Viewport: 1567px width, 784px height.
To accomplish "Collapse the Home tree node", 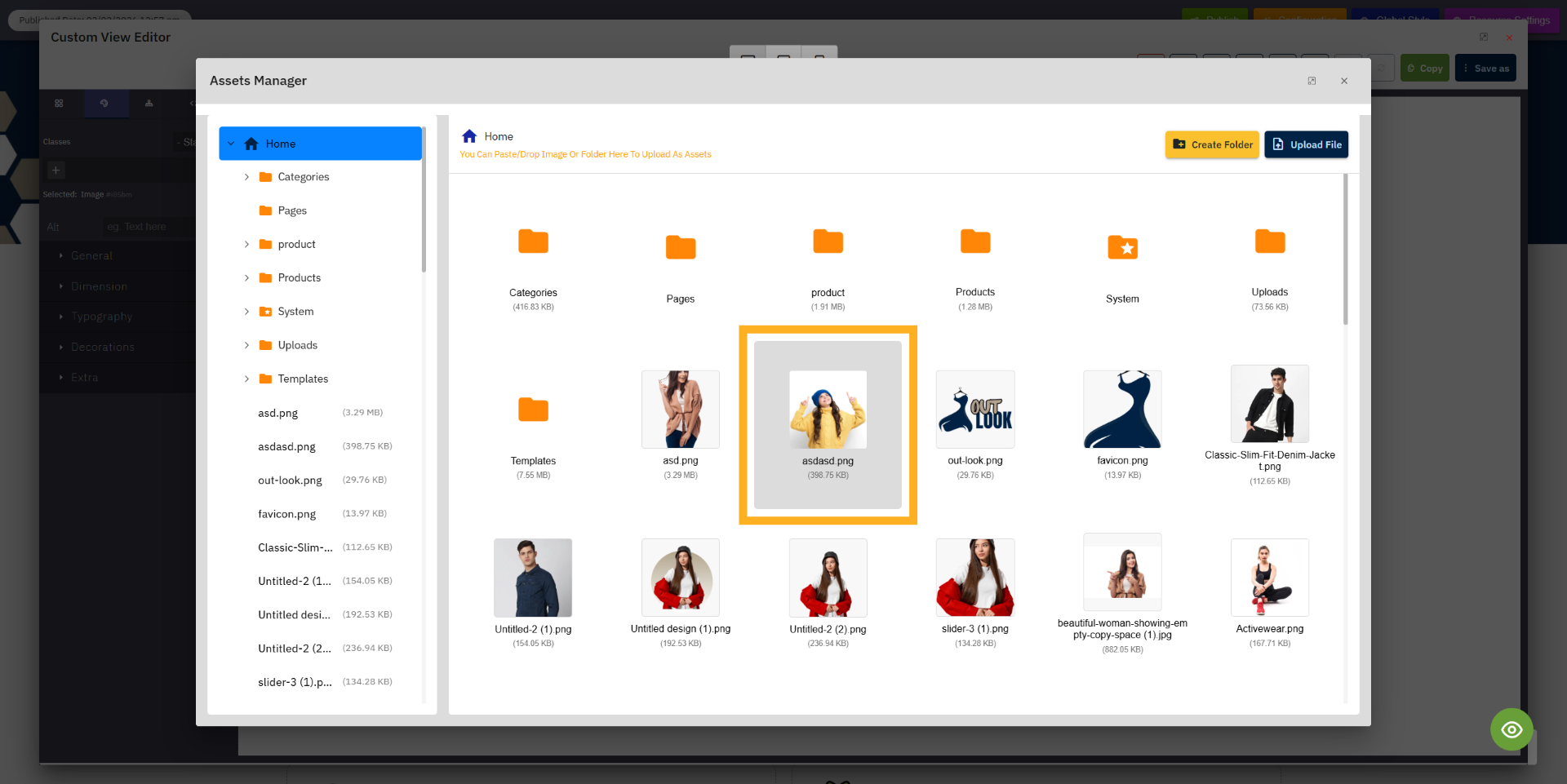I will pyautogui.click(x=231, y=143).
